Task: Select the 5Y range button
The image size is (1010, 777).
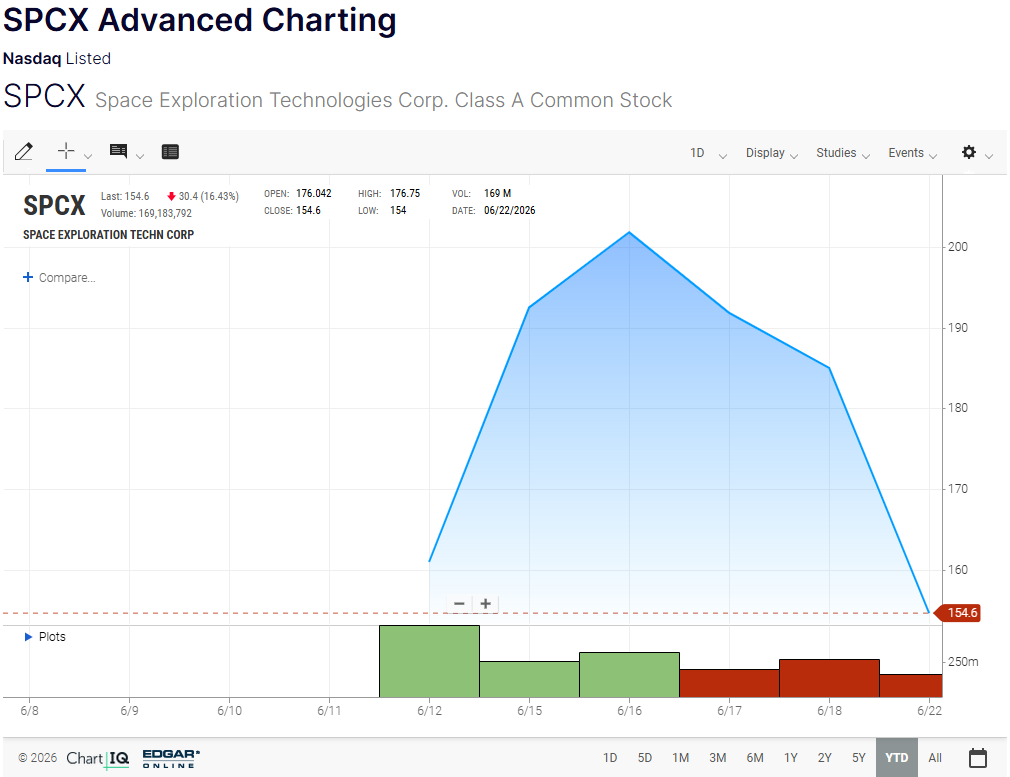Action: click(x=859, y=758)
